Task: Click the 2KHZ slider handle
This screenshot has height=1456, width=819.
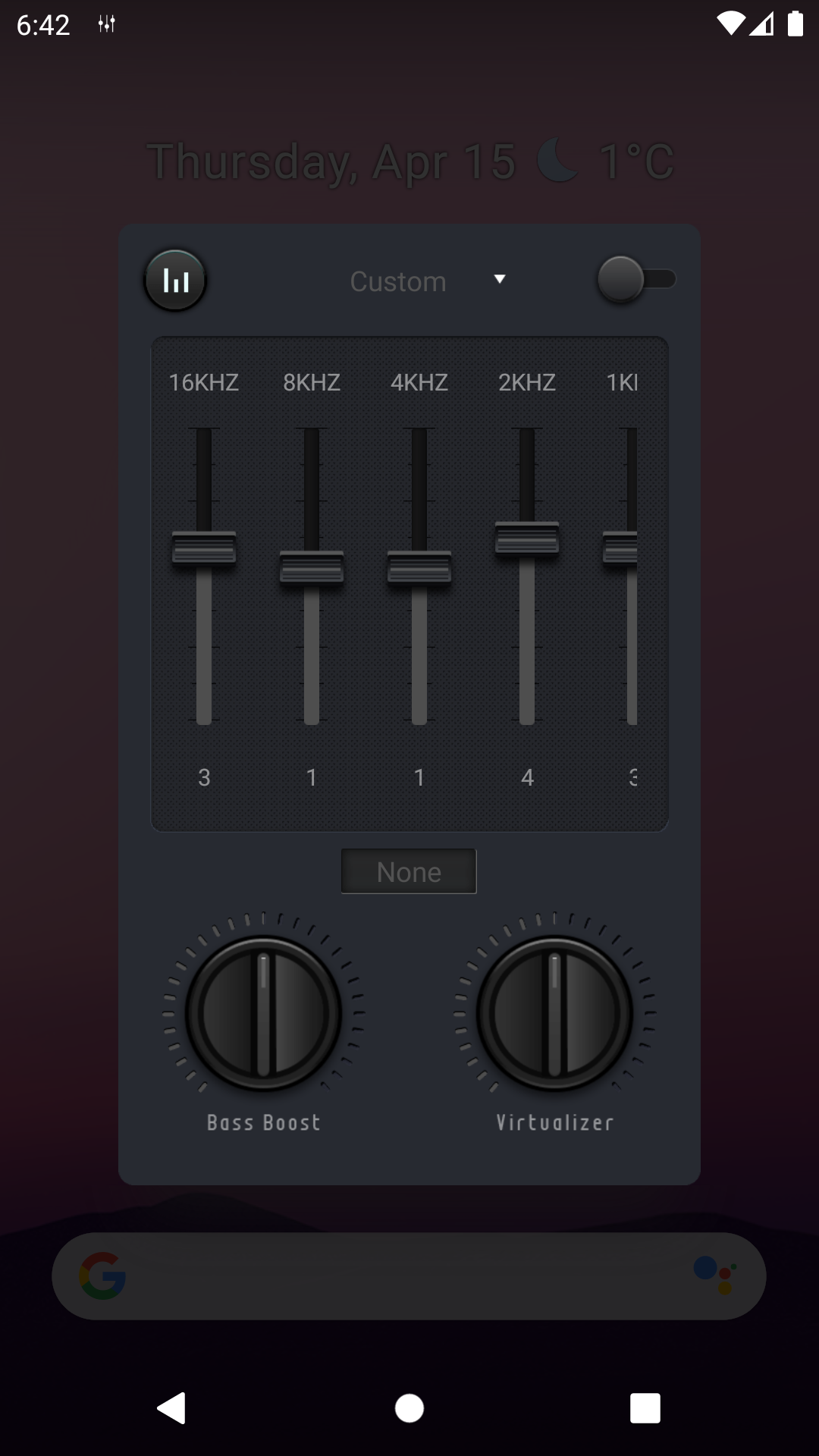Action: [527, 538]
